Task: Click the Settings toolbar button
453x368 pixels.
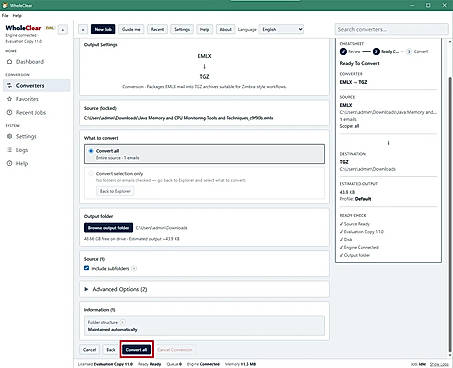Action: pyautogui.click(x=182, y=29)
